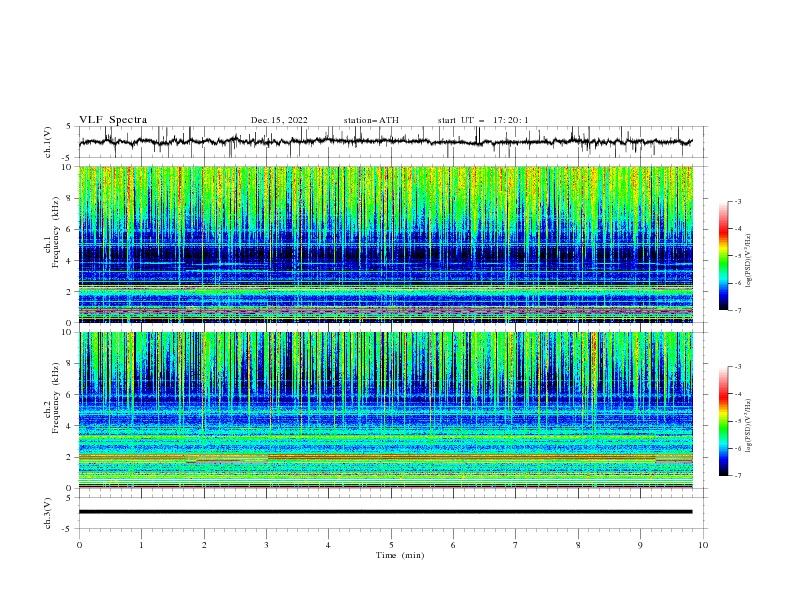The image size is (792, 612).
Task: Click the 'Dec. 15, 2022' date text
Action: 279,120
